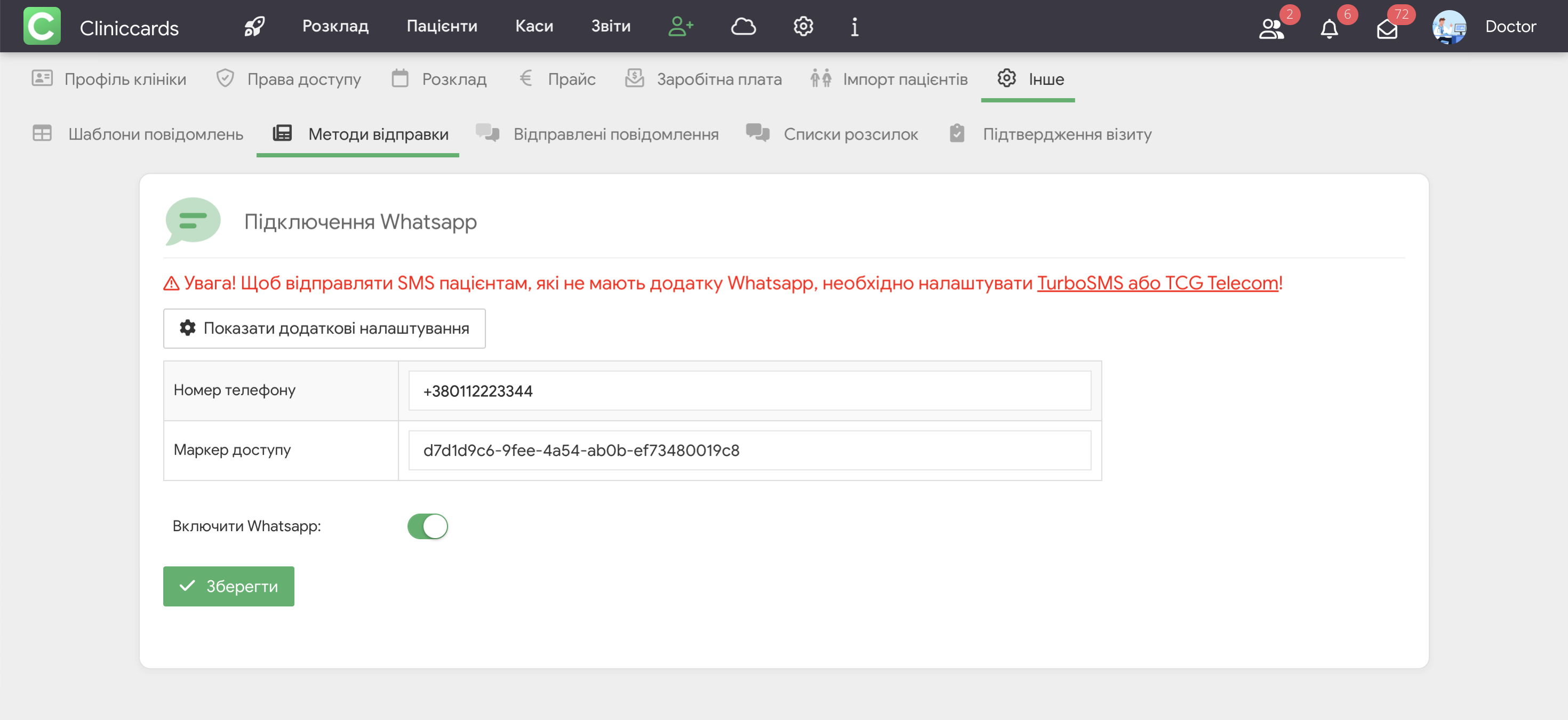Go to Каси in top menu
Image resolution: width=1568 pixels, height=720 pixels.
click(534, 26)
